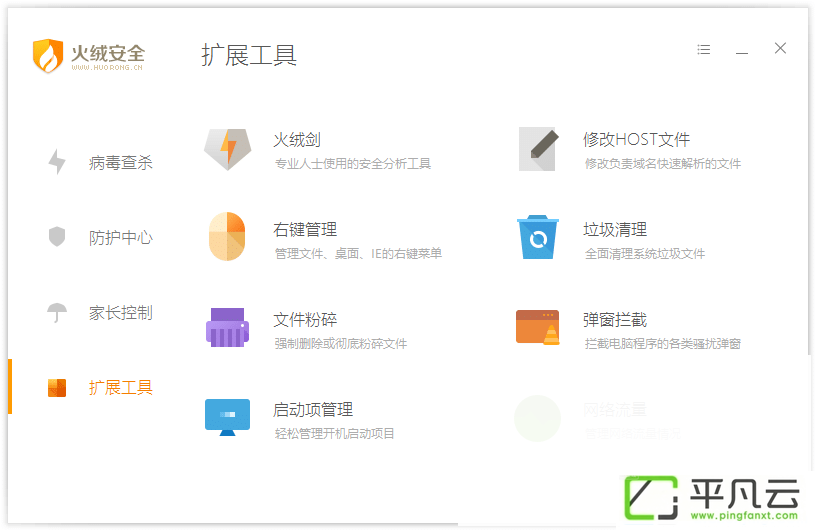
Task: Open the 文件粉碎 shredder icon
Action: [x=227, y=327]
